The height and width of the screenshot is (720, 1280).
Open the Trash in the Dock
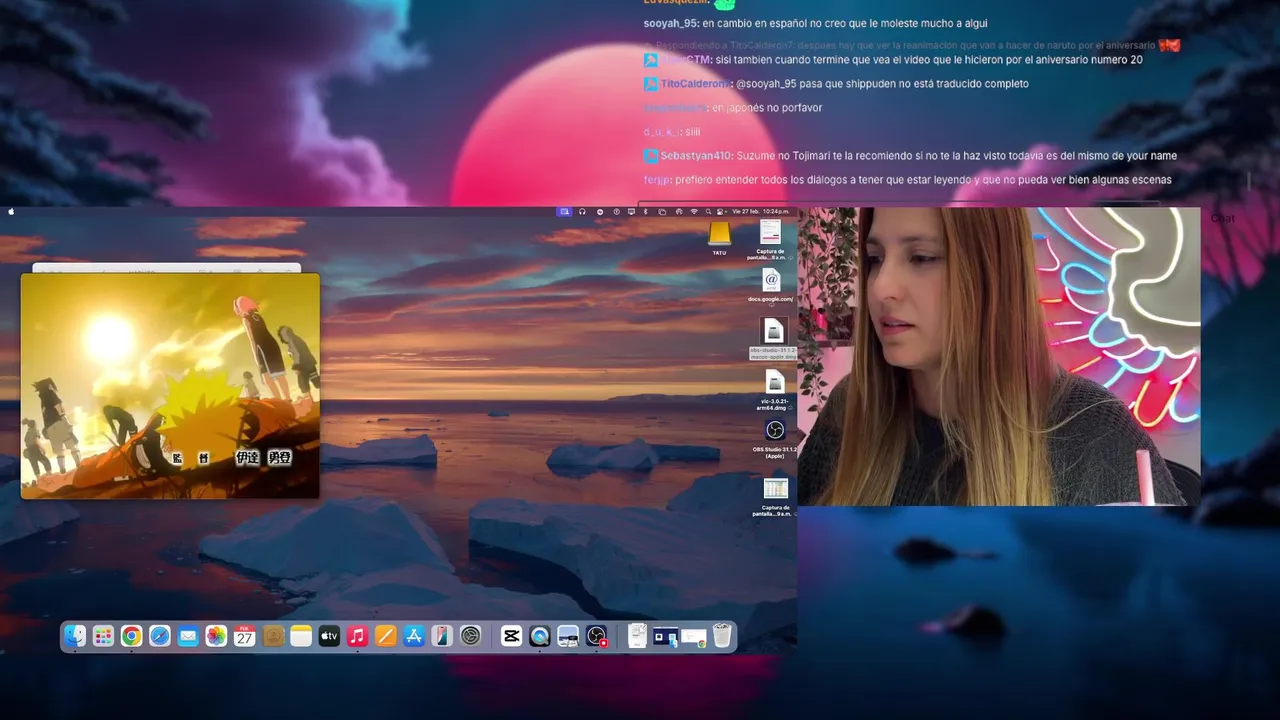coord(722,636)
